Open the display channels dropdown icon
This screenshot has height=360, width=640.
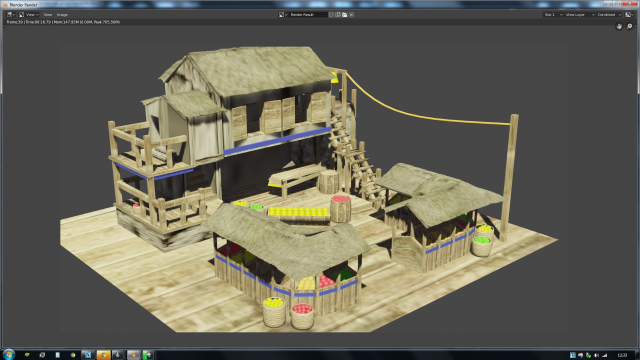click(629, 15)
